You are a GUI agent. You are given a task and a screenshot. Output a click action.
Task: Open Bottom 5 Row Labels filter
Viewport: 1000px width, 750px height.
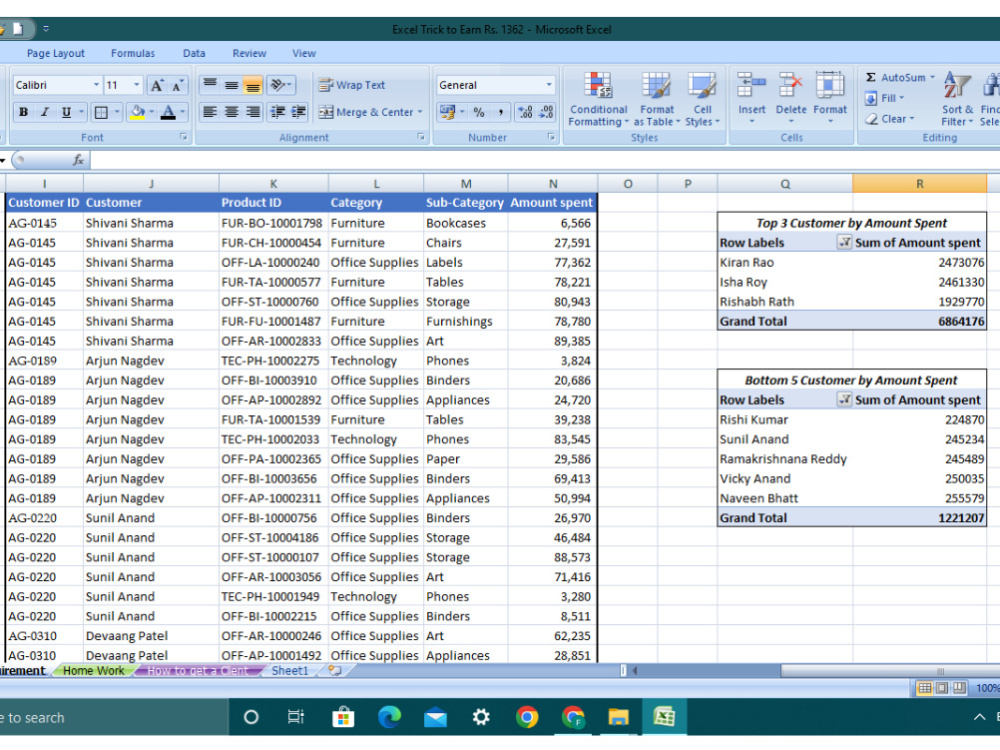[844, 400]
